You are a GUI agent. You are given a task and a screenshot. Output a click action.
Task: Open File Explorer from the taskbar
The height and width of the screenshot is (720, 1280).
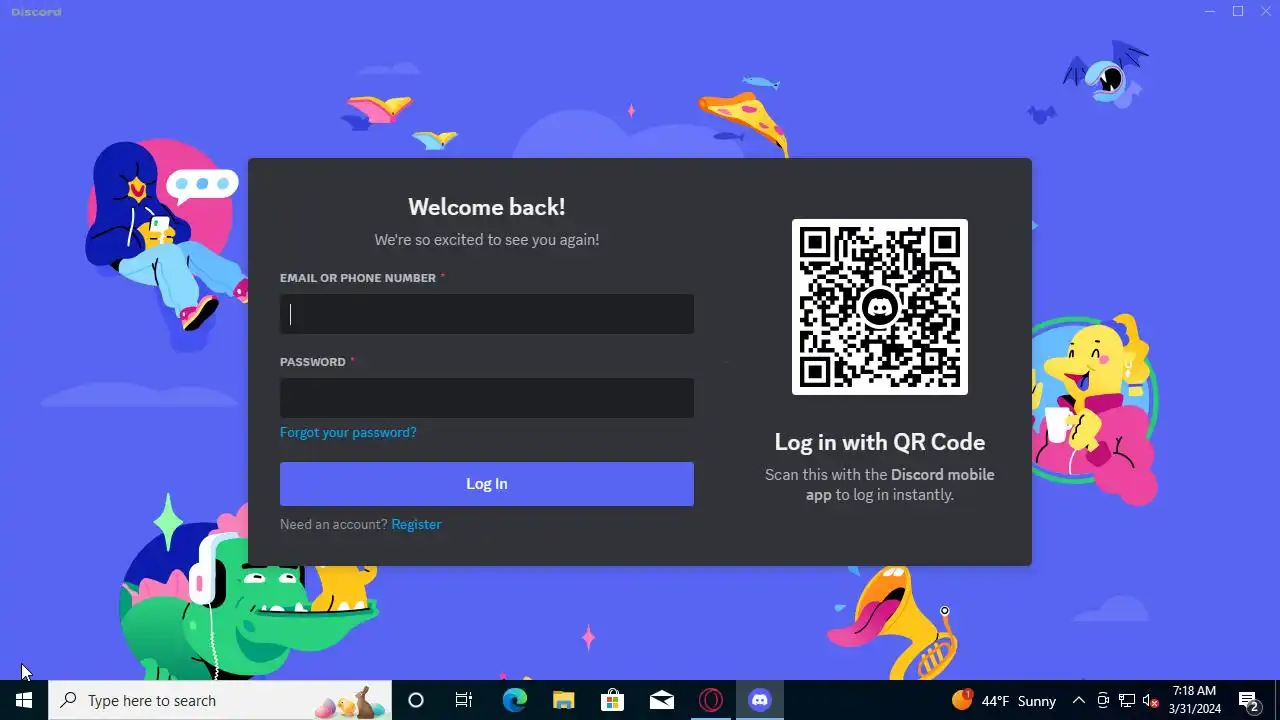563,700
